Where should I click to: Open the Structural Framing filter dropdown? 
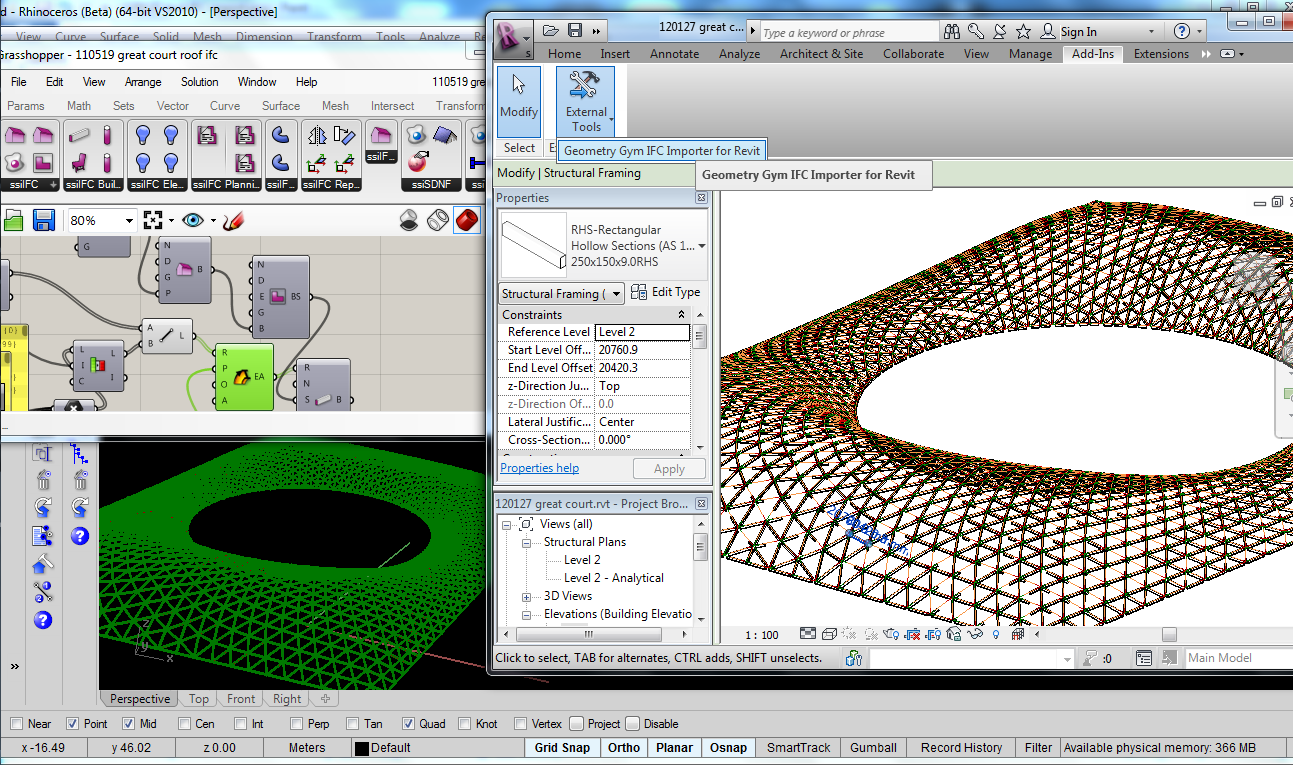(616, 293)
